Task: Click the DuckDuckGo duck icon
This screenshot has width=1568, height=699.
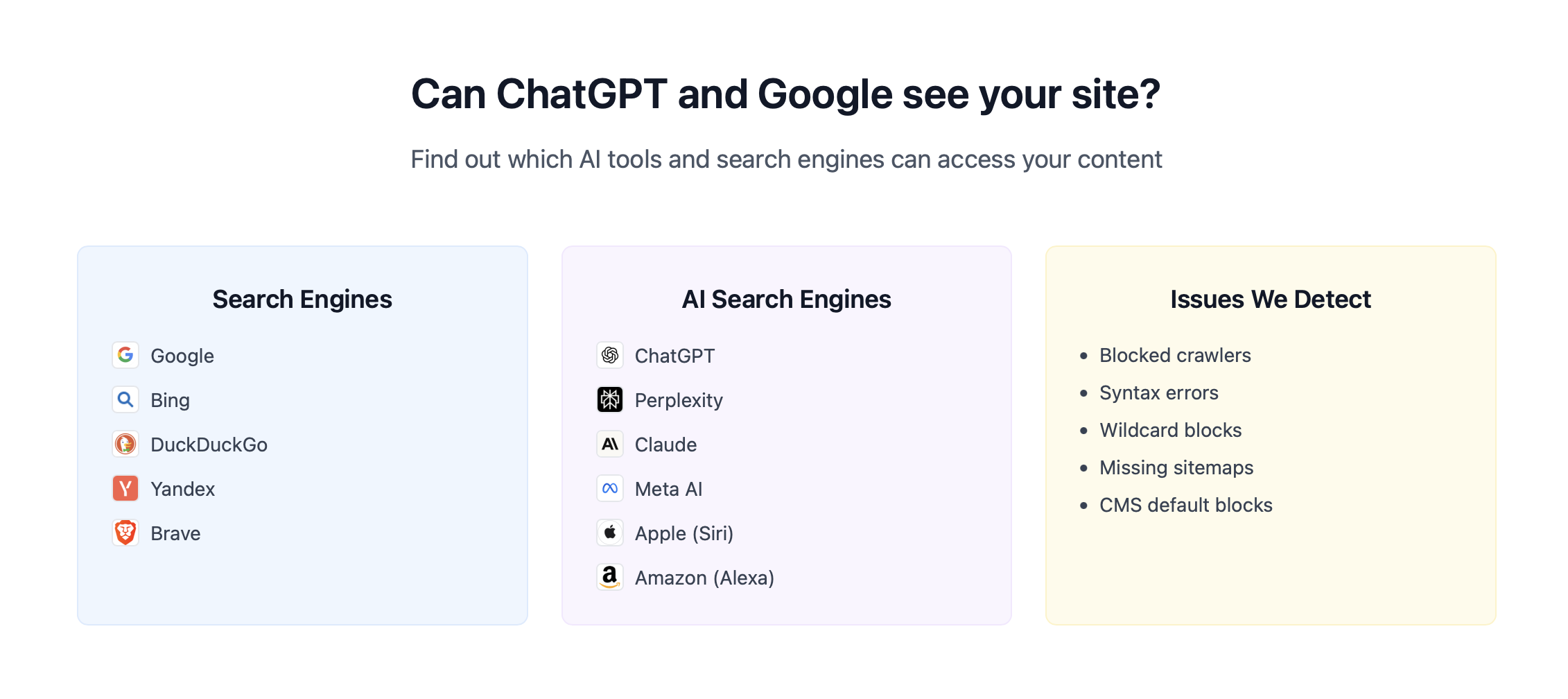Action: (x=125, y=444)
